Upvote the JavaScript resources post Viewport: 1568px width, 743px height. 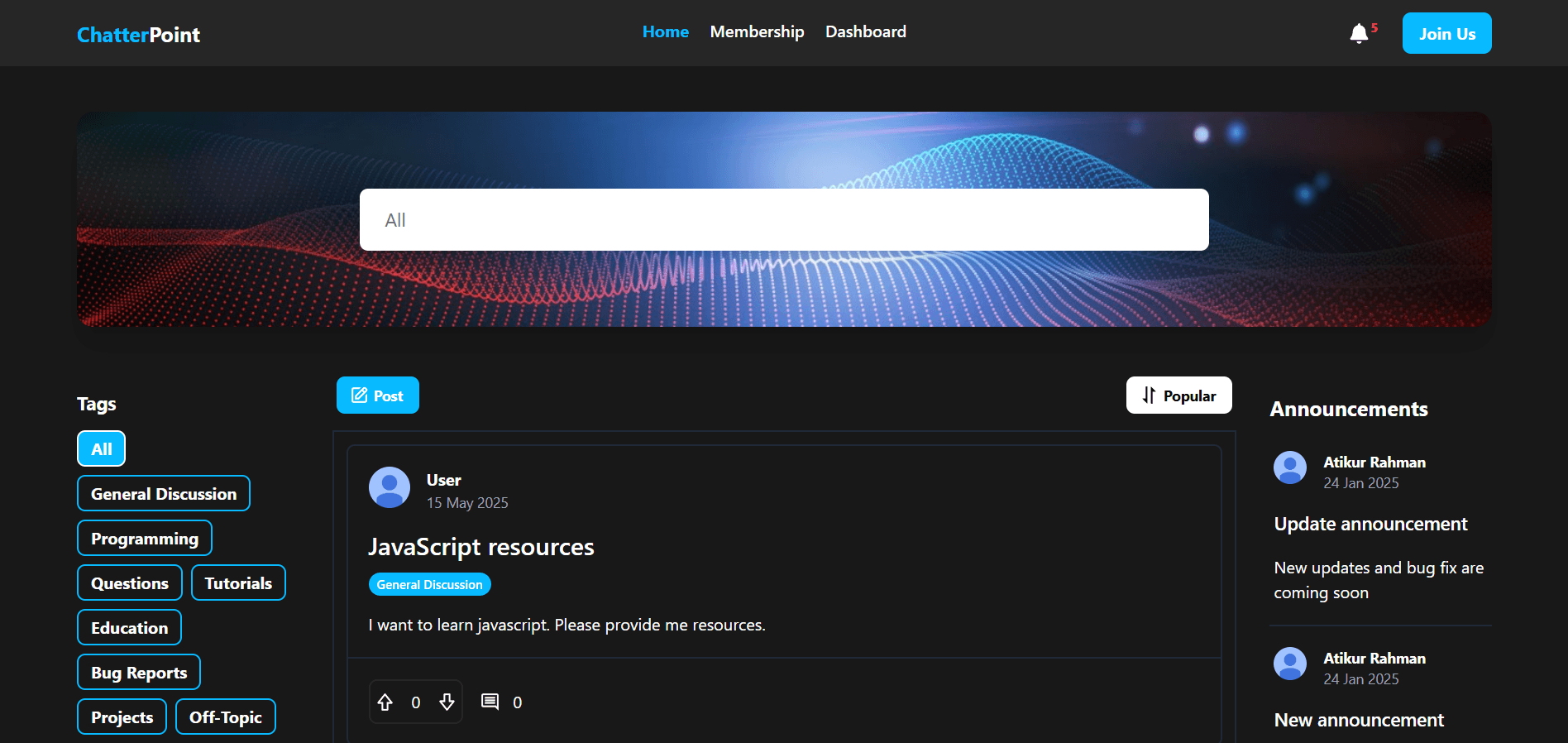(x=385, y=702)
